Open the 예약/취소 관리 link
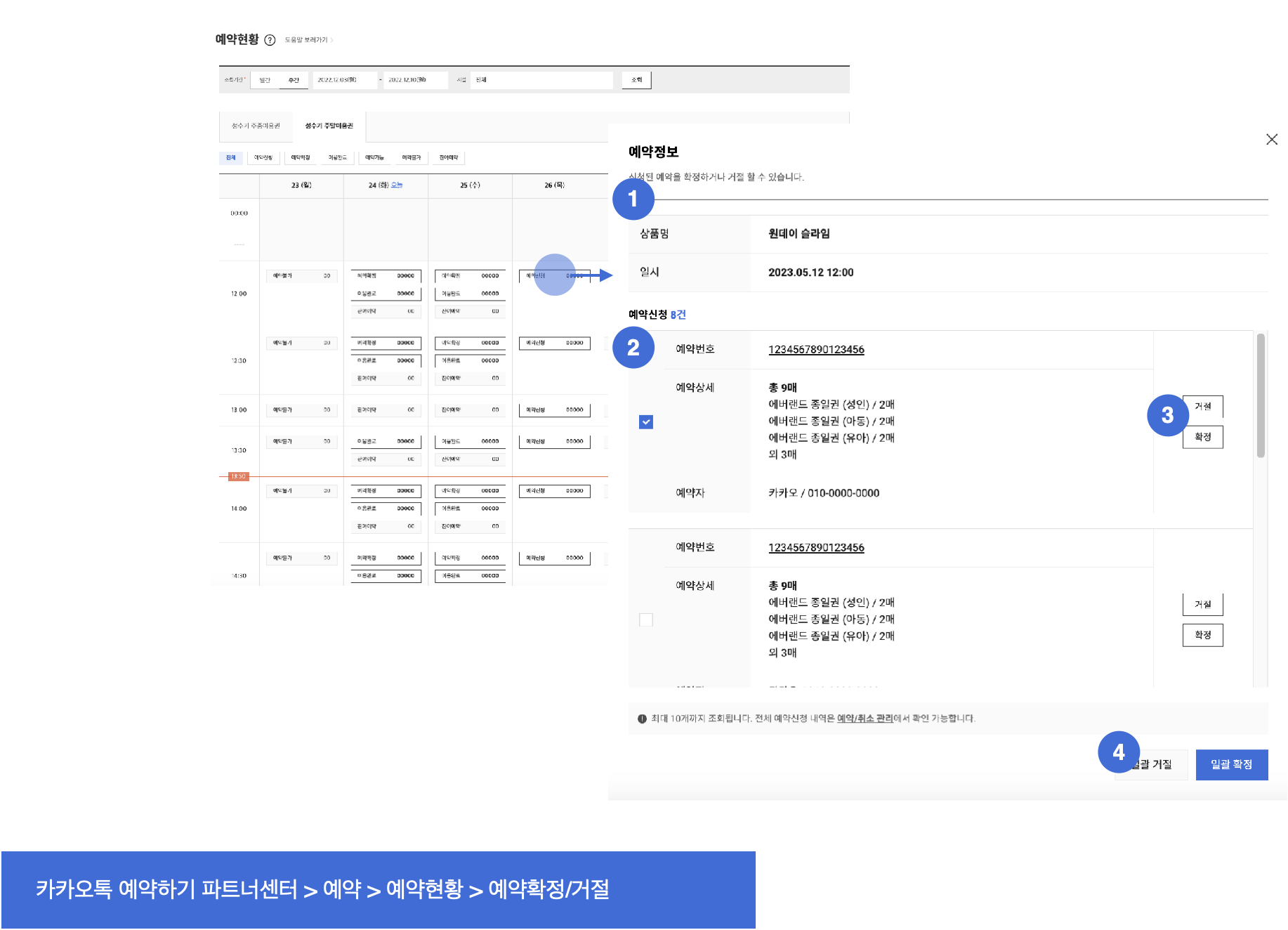The width and height of the screenshot is (1288, 930). click(x=865, y=719)
